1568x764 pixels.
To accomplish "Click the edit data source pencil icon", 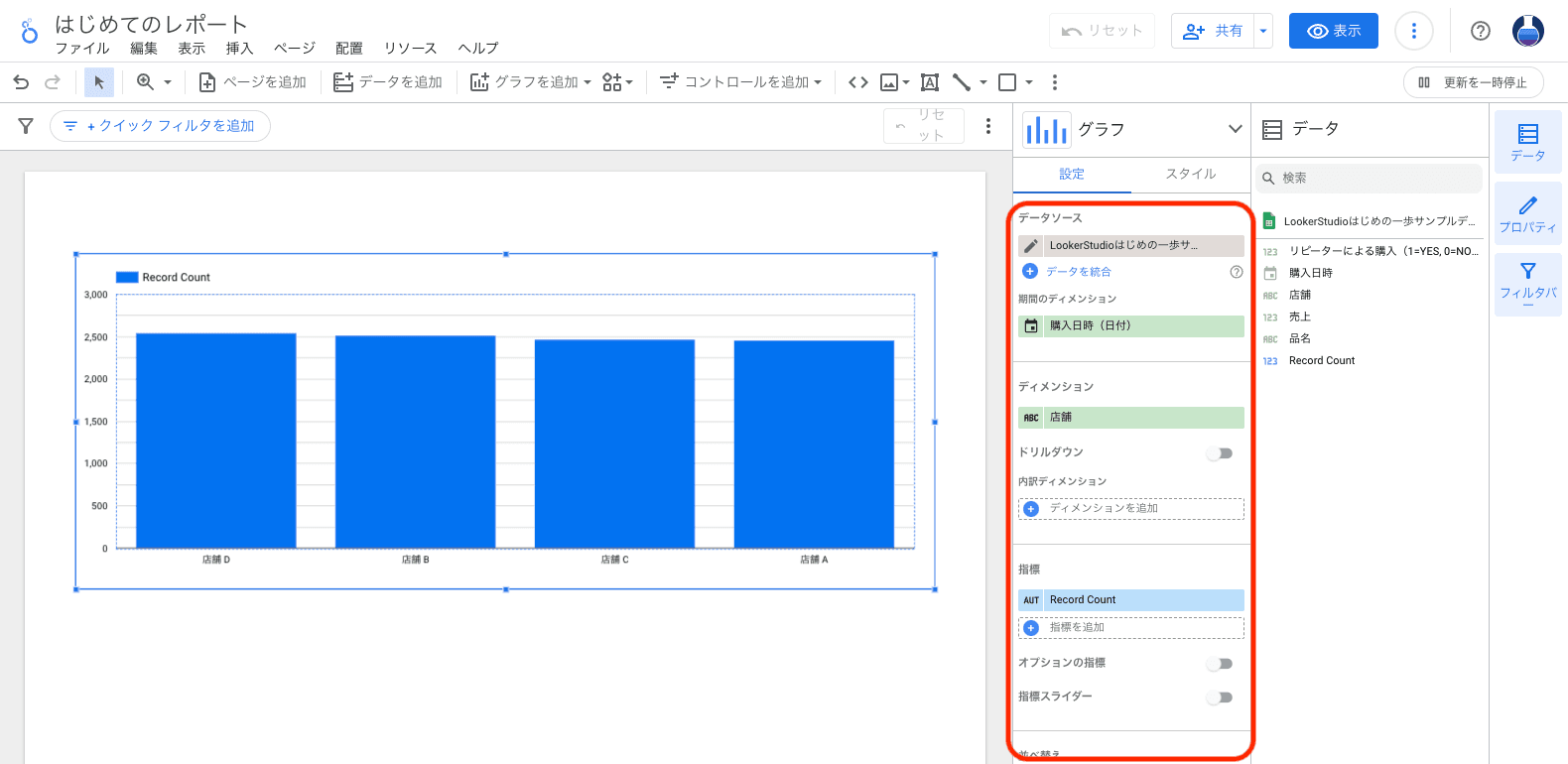I will click(x=1031, y=246).
